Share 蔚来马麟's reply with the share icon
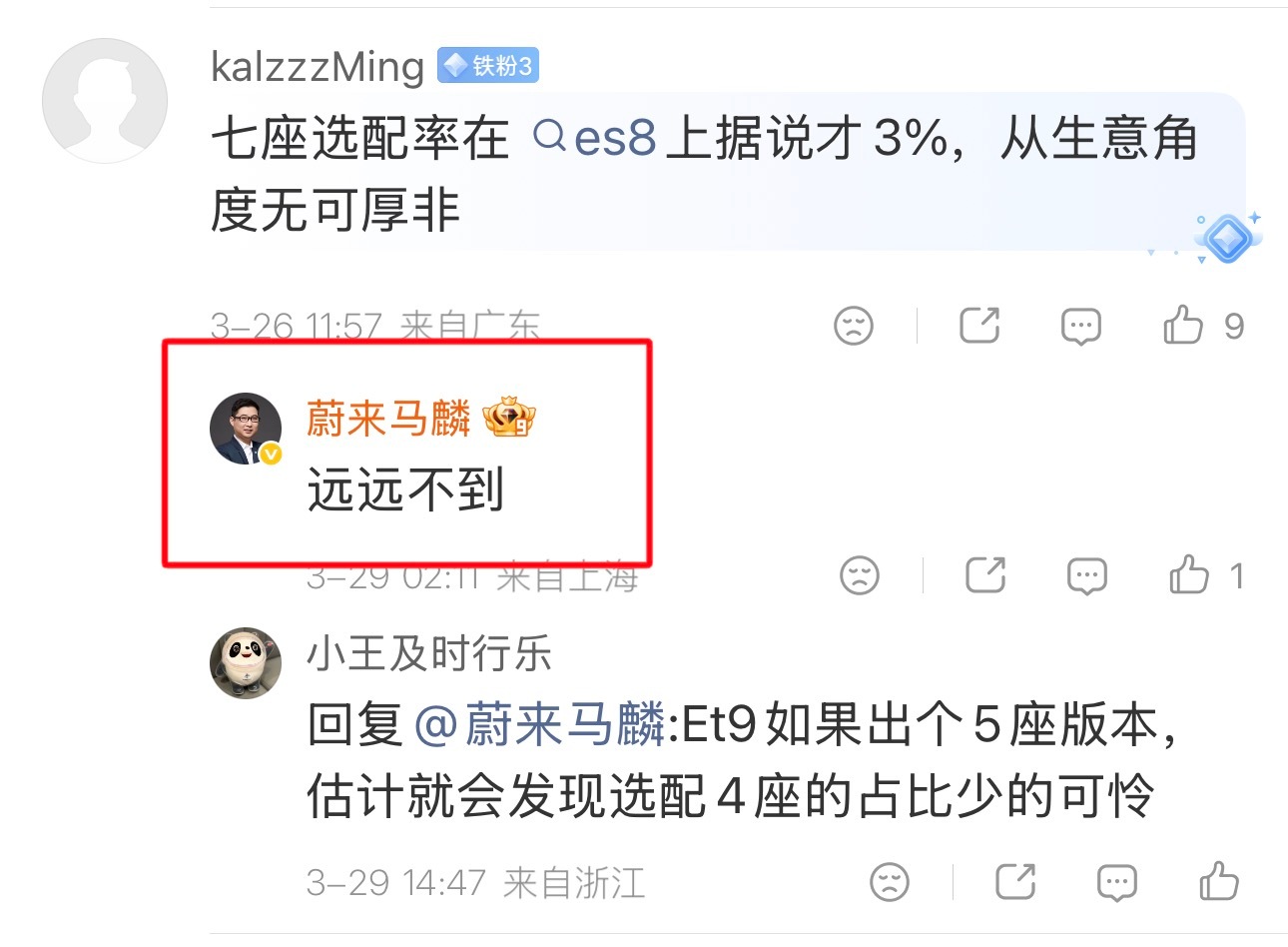 coord(985,575)
